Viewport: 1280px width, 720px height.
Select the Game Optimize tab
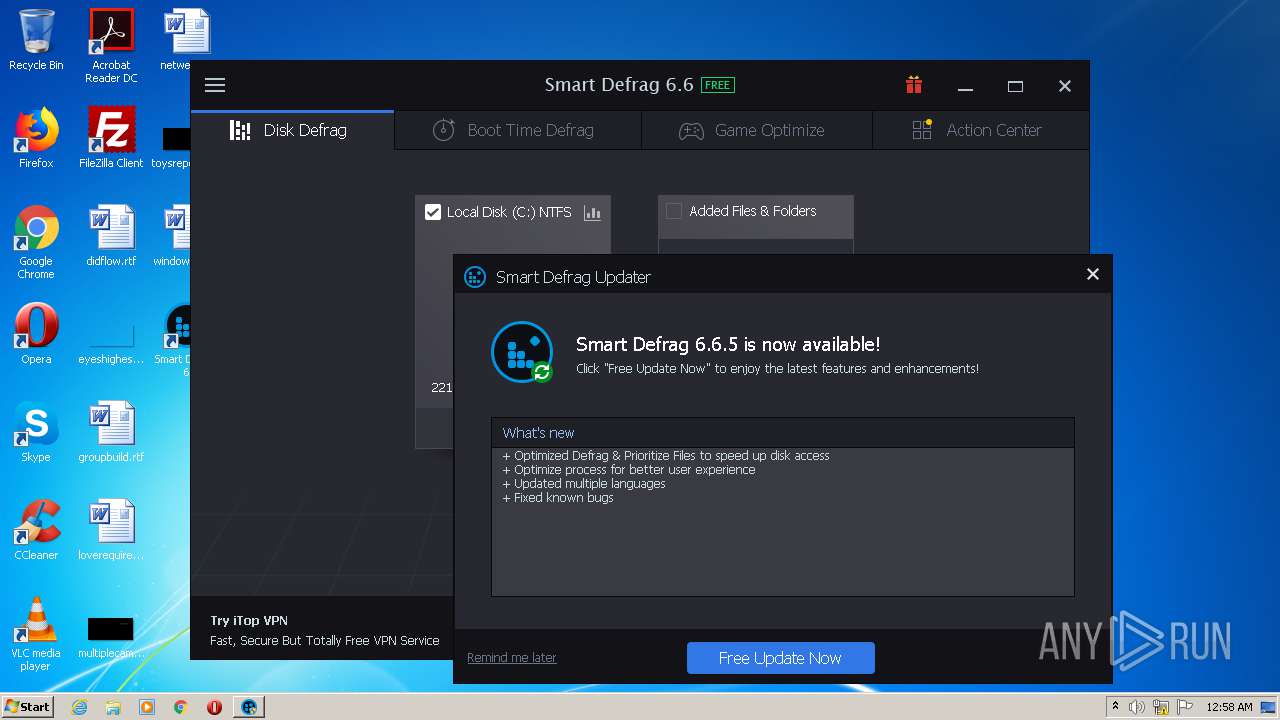[757, 130]
